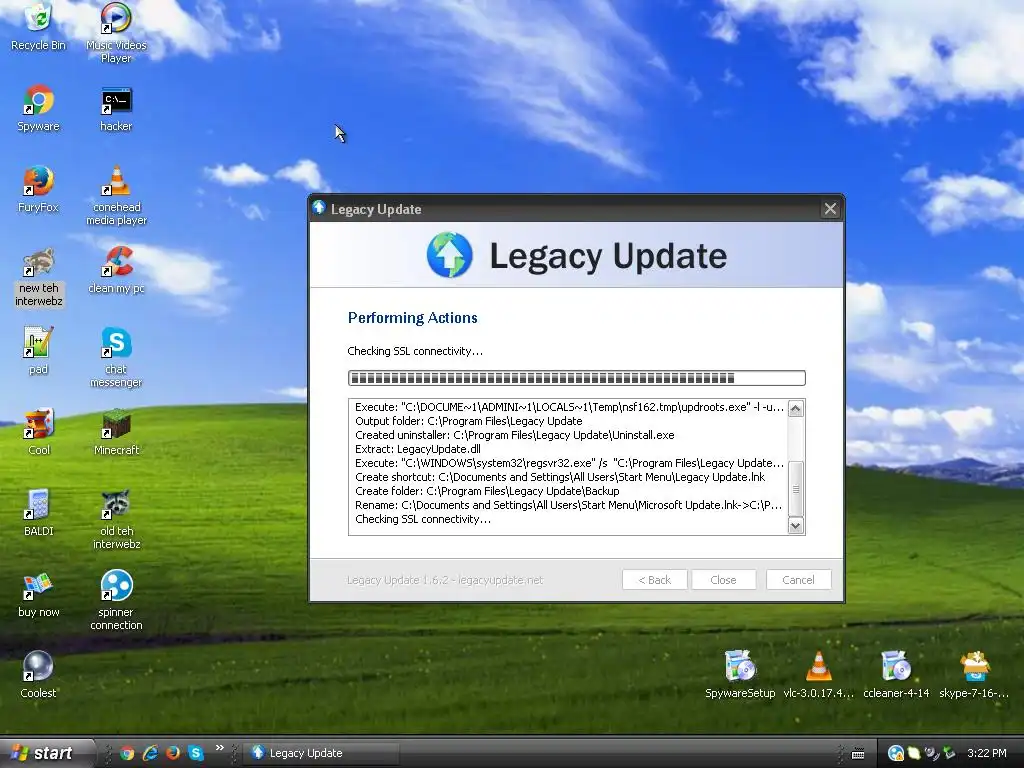This screenshot has width=1024, height=768.
Task: Select the FuryFox desktop shortcut
Action: (x=39, y=189)
